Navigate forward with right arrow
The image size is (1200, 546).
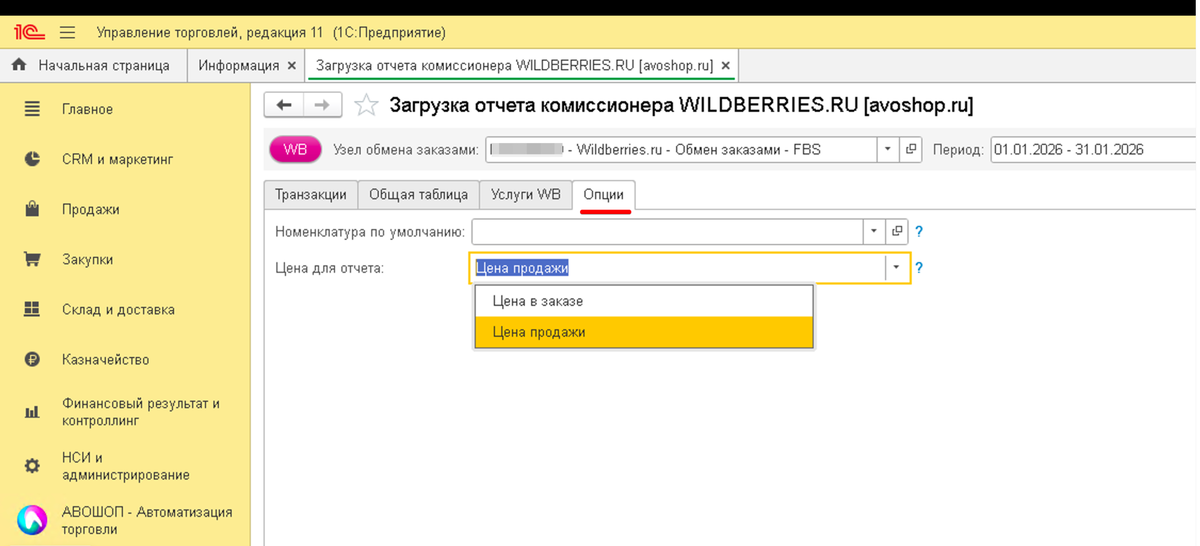click(x=322, y=105)
